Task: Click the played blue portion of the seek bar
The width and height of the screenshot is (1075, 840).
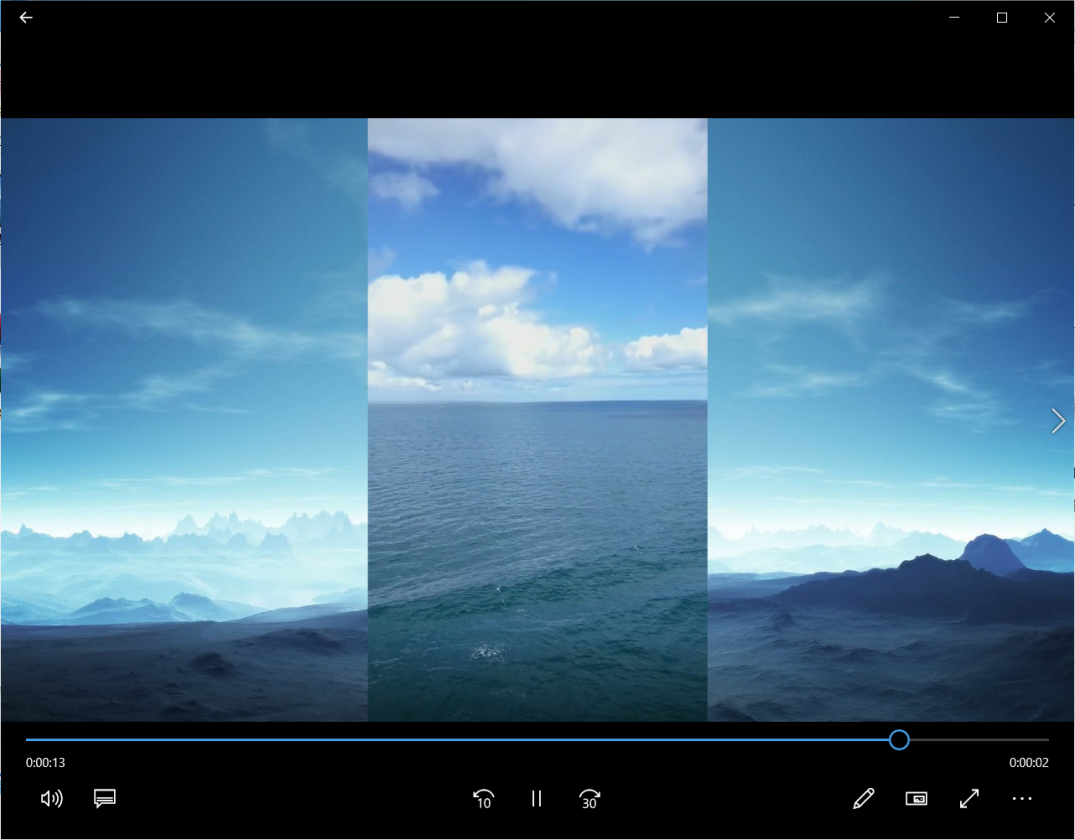Action: (450, 740)
